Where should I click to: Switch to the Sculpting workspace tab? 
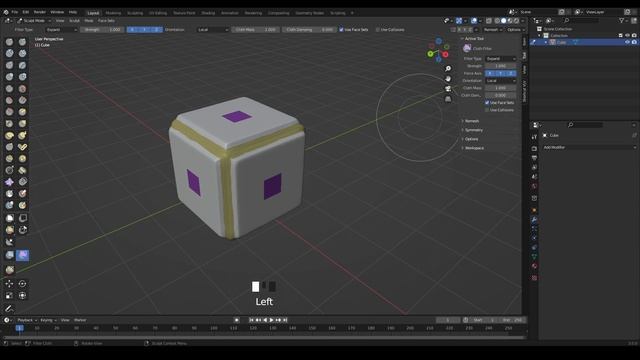[135, 13]
